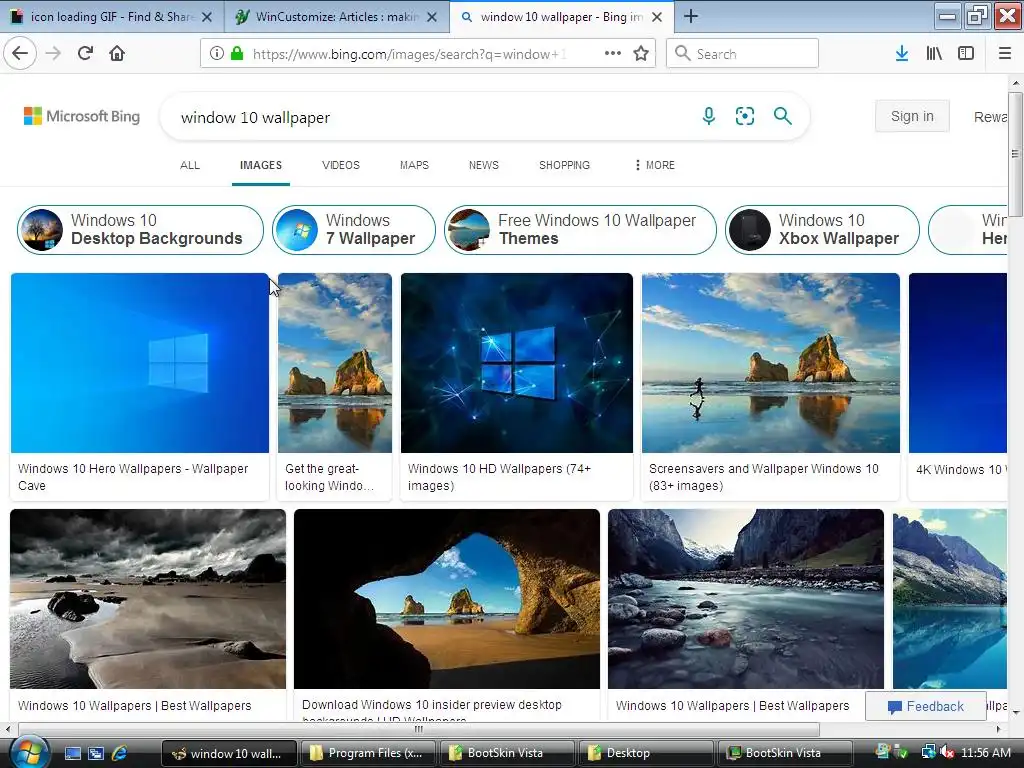Screen dimensions: 1024x768
Task: Select the SHOPPING search category
Action: tap(564, 165)
